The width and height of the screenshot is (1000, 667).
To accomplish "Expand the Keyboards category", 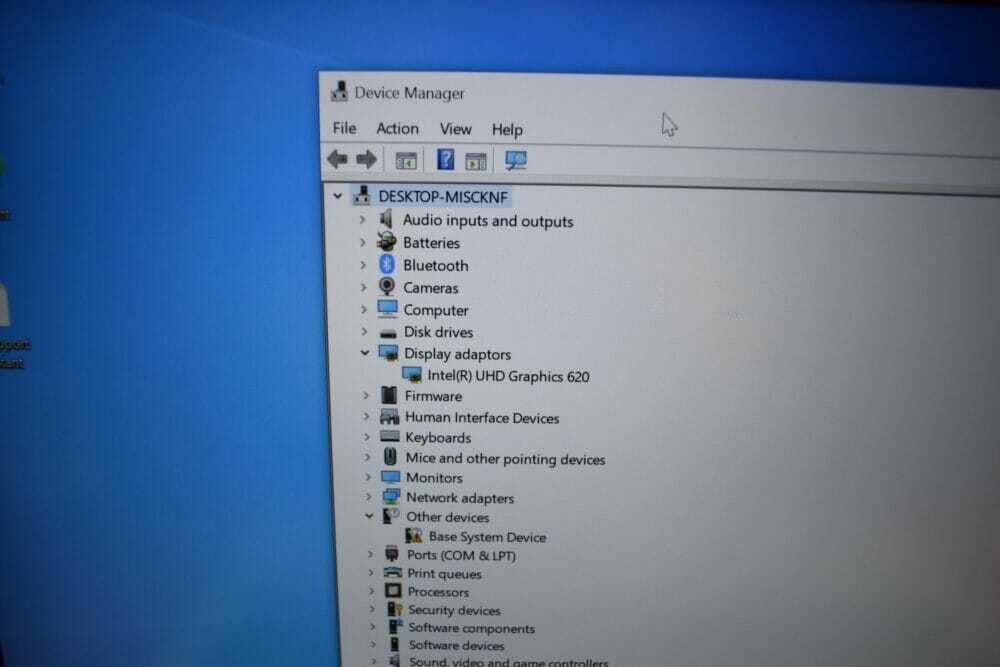I will 367,437.
